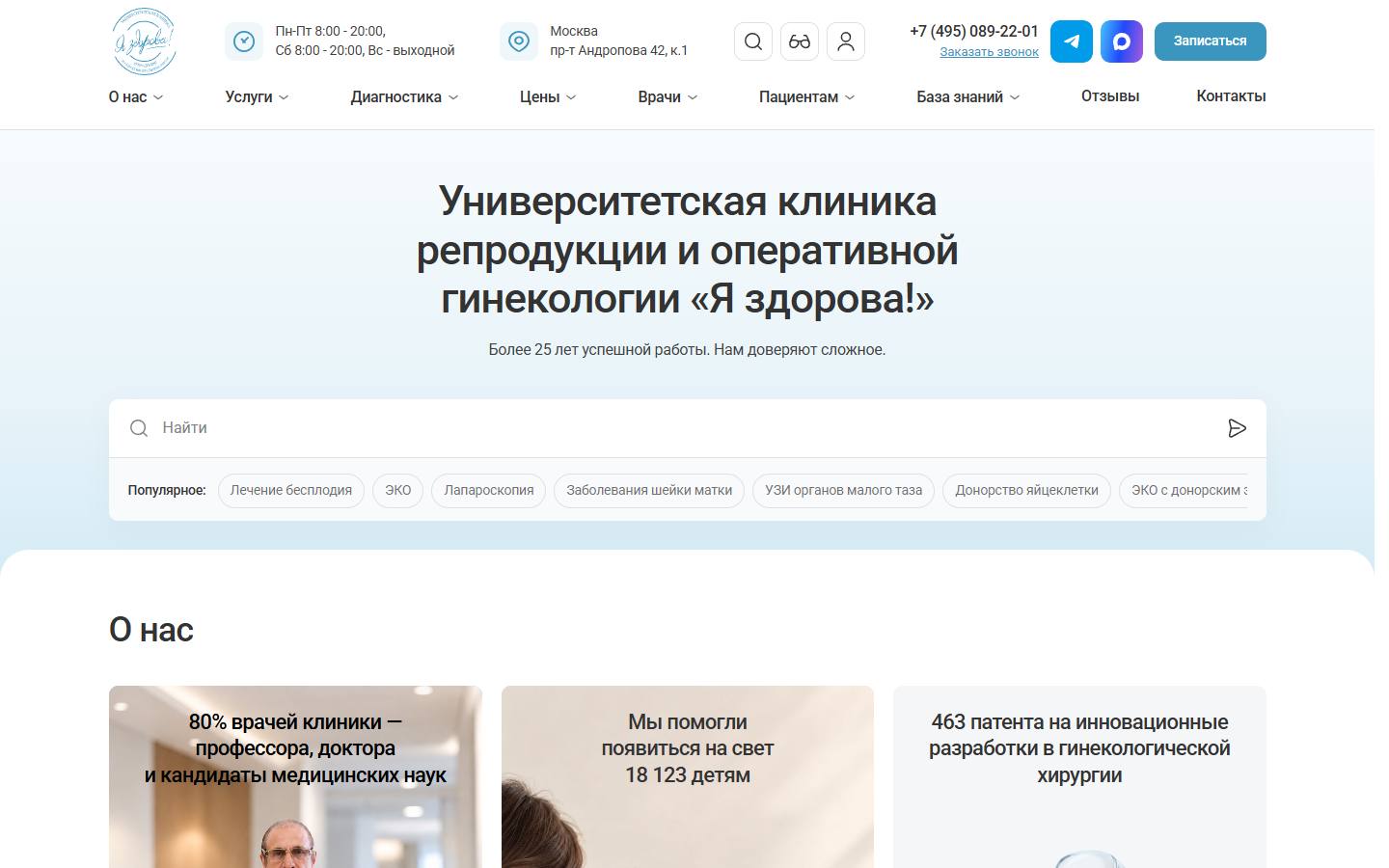
Task: Click the location pin icon
Action: pyautogui.click(x=519, y=41)
